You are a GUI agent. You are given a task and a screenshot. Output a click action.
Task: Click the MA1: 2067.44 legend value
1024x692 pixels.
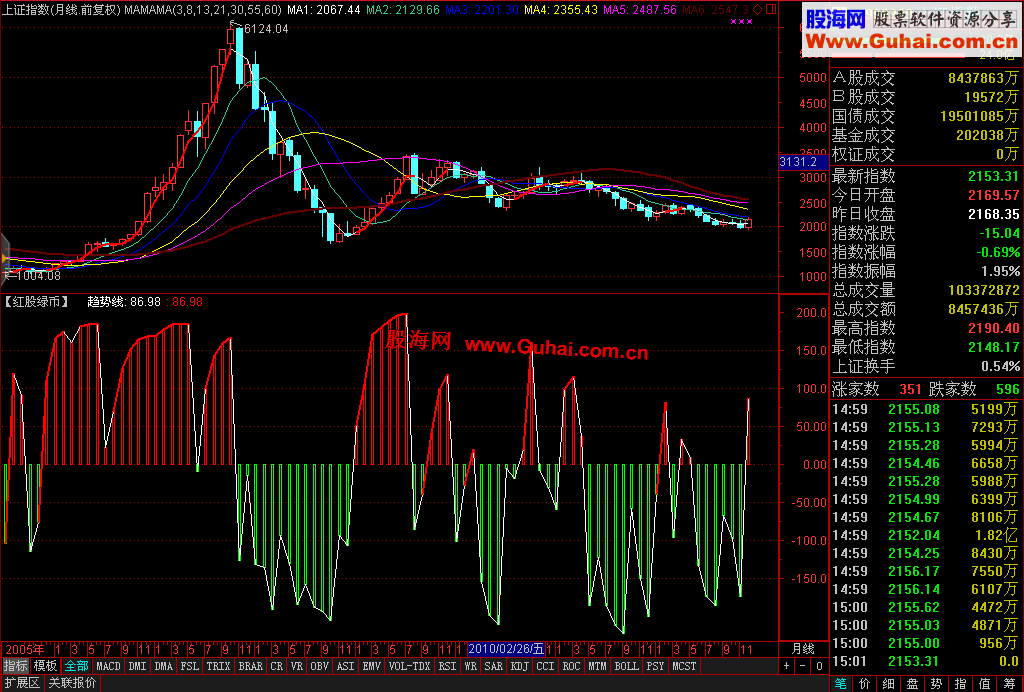pyautogui.click(x=324, y=9)
